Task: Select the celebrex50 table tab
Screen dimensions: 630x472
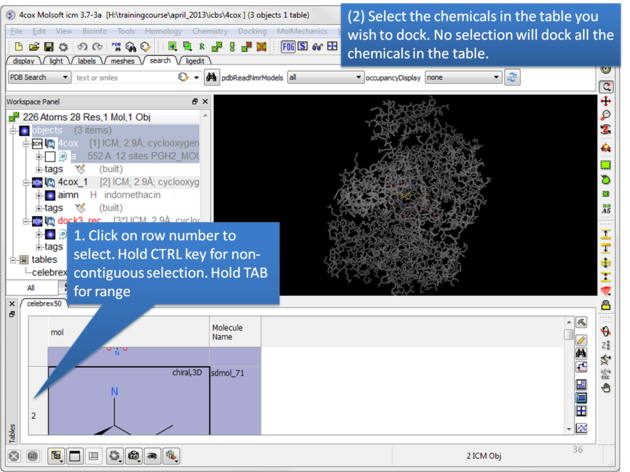Action: [x=45, y=303]
